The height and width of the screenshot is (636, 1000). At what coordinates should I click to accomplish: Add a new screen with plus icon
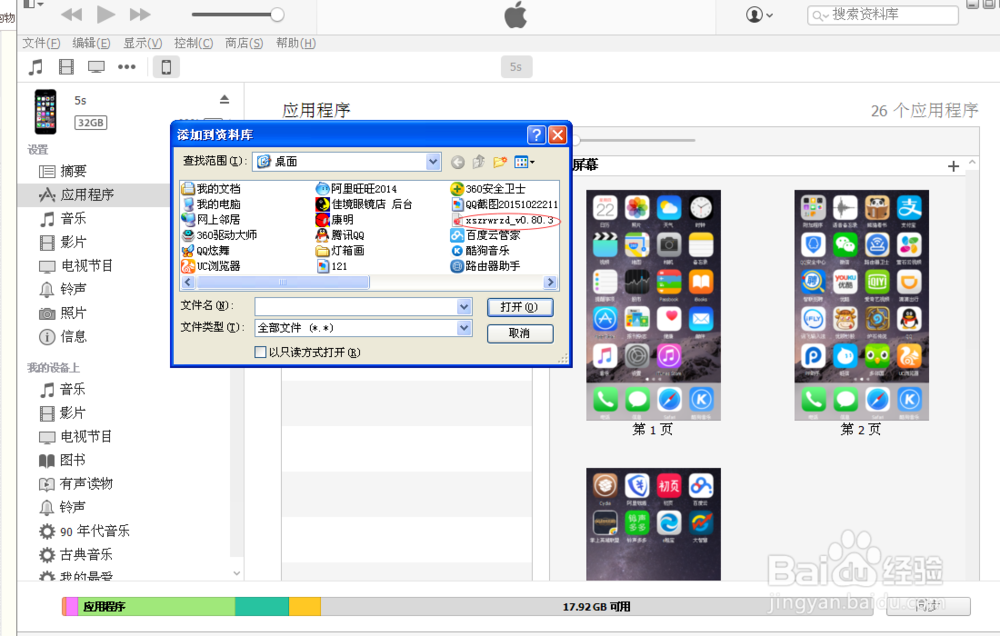953,166
